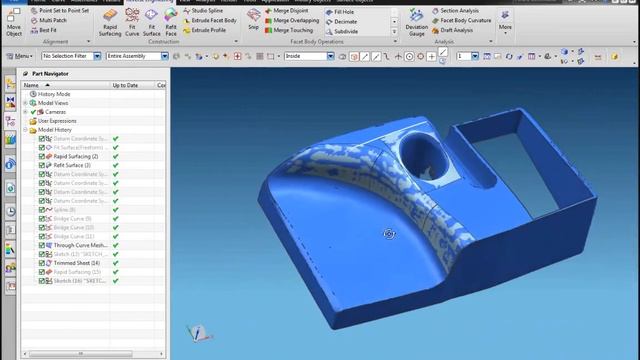Viewport: 640px width, 360px height.
Task: Select Best Fit alignment
Action: click(x=44, y=30)
